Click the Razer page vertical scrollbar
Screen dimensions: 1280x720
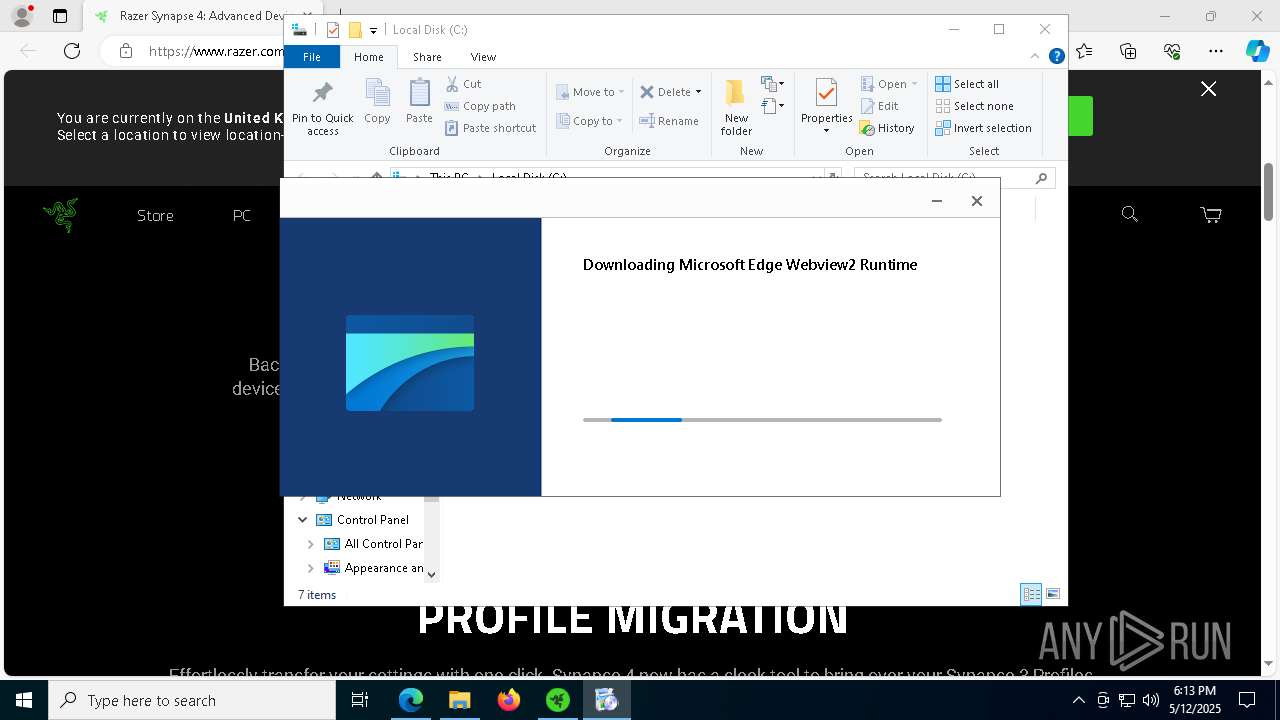(x=1269, y=192)
